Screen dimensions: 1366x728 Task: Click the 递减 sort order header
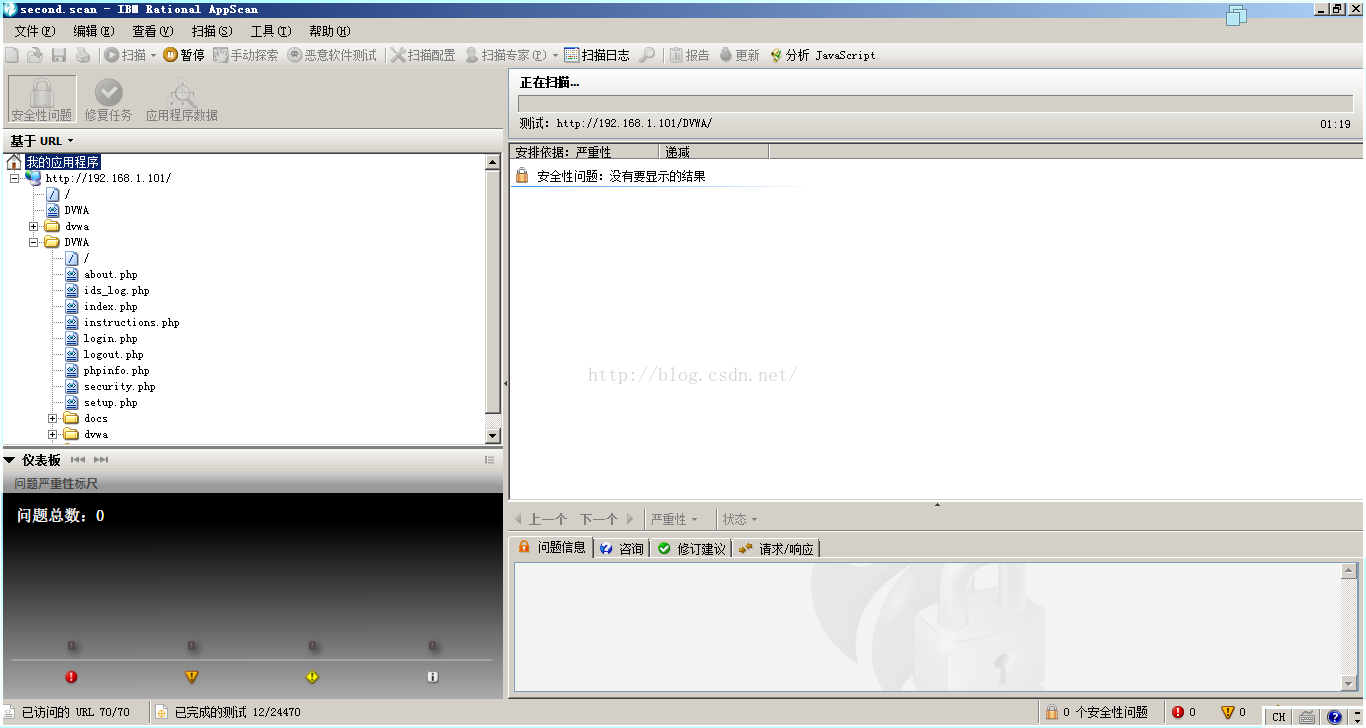tap(714, 152)
